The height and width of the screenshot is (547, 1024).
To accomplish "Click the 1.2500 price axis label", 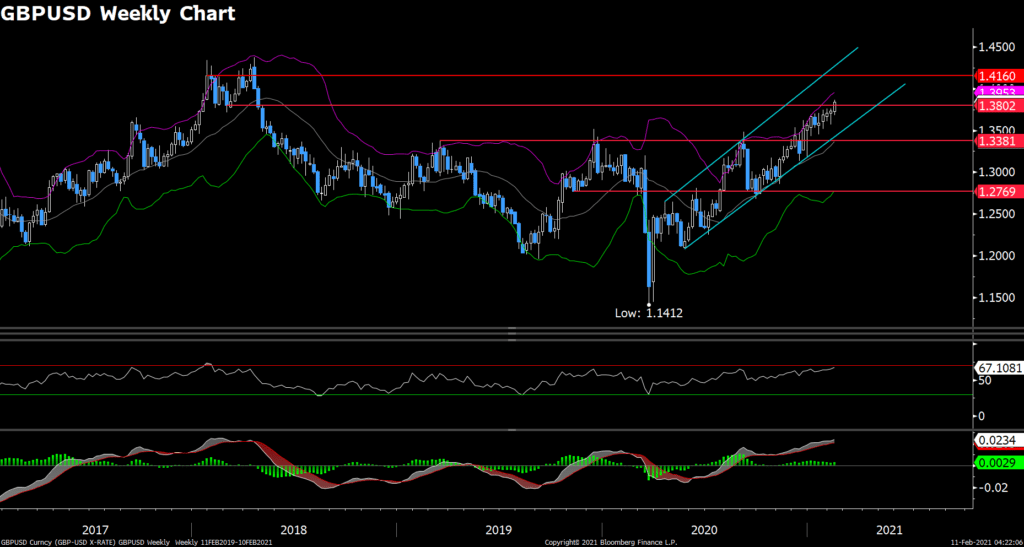I will (x=997, y=214).
